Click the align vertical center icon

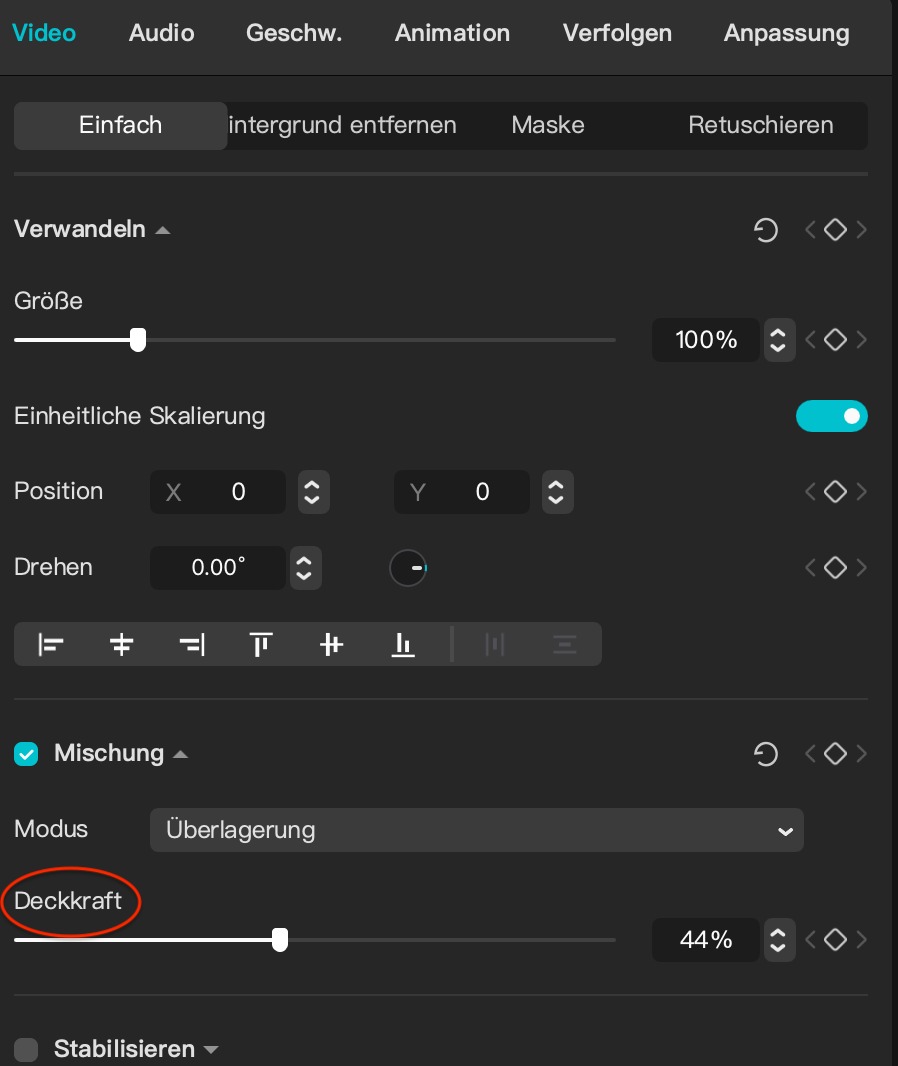(x=332, y=644)
